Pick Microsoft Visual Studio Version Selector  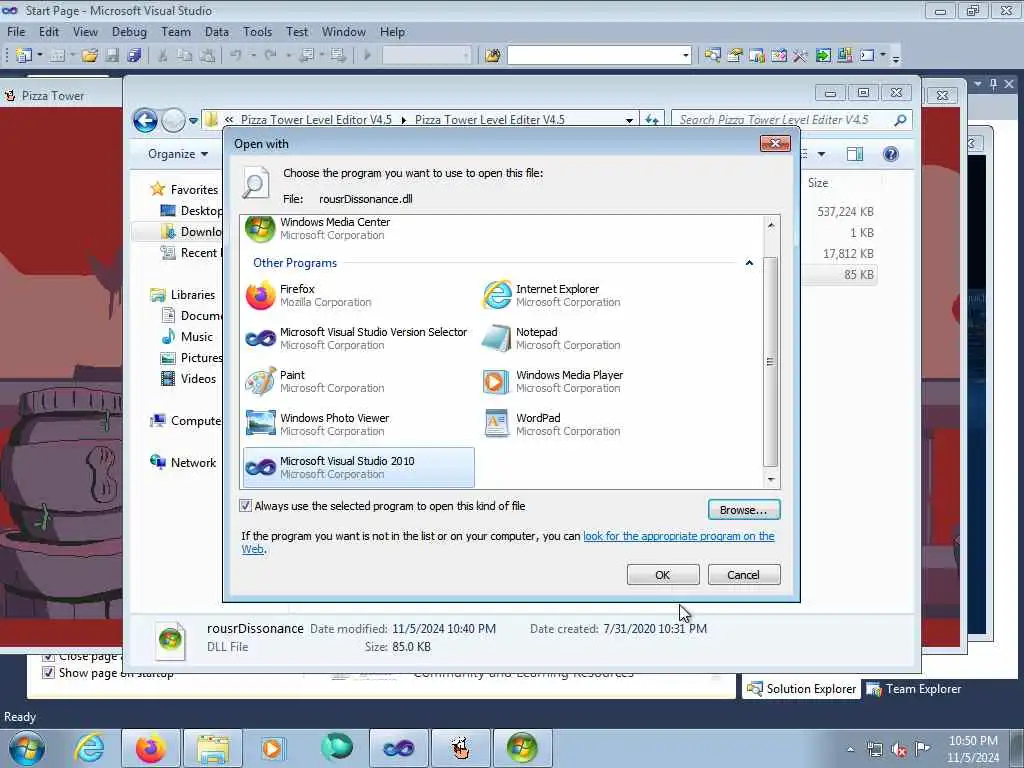point(358,338)
